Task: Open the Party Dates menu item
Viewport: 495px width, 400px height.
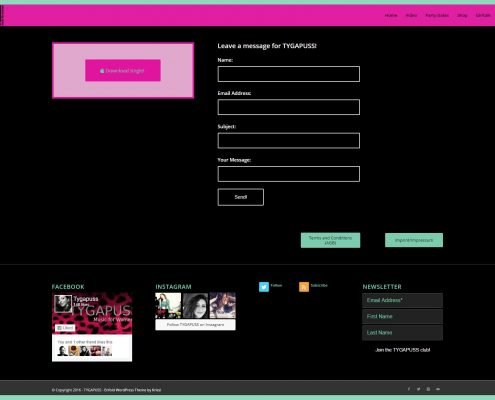Action: (x=437, y=15)
